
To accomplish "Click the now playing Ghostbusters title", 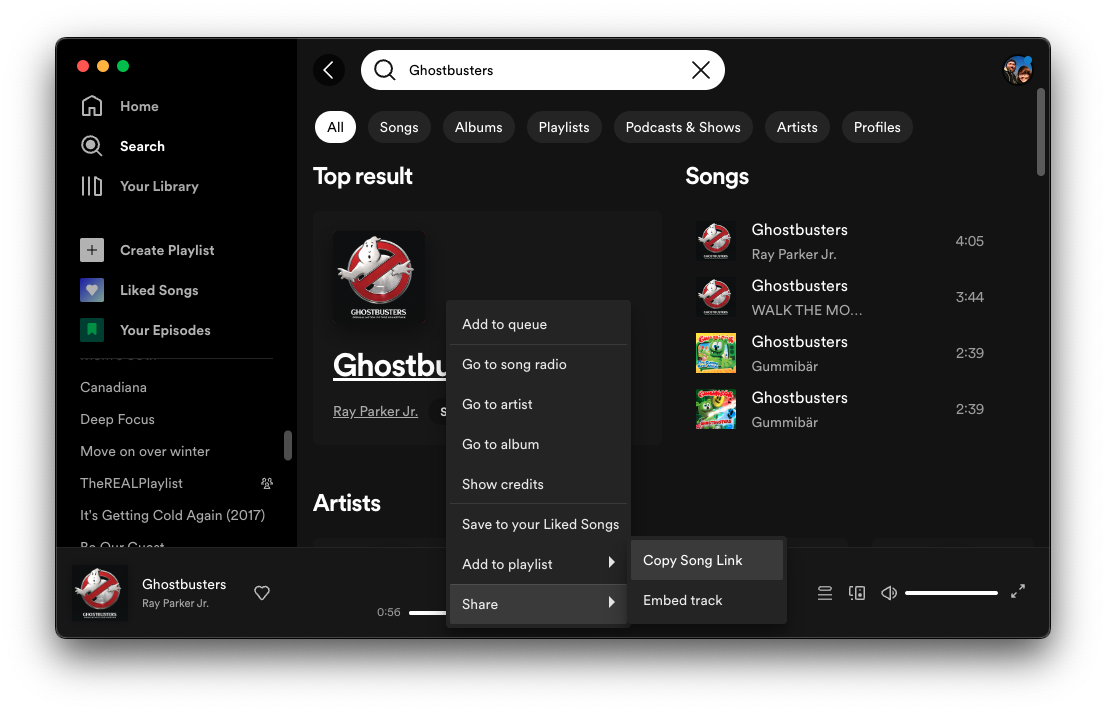I will click(x=184, y=584).
